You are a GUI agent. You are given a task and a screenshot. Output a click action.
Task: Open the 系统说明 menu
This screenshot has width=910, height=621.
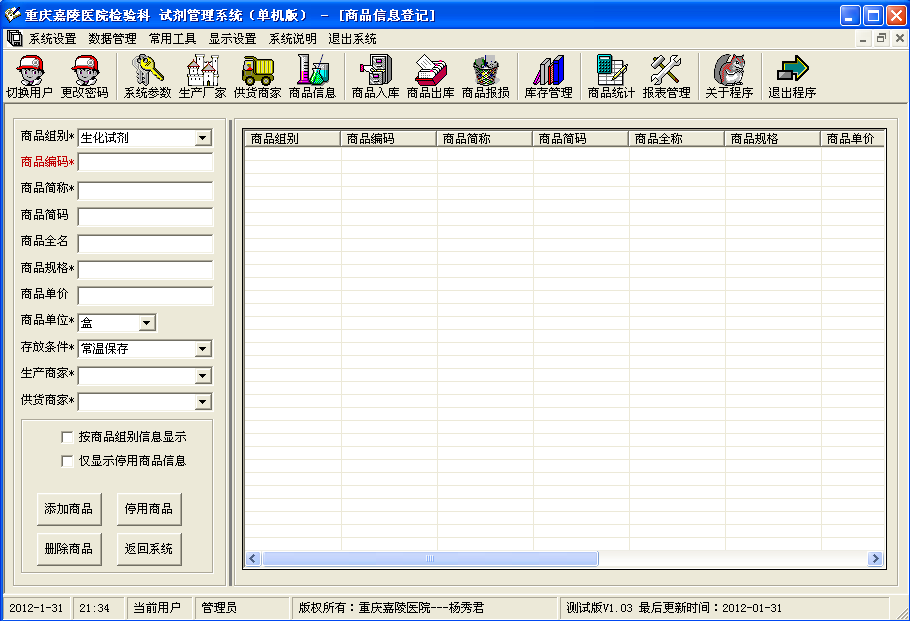coord(292,39)
